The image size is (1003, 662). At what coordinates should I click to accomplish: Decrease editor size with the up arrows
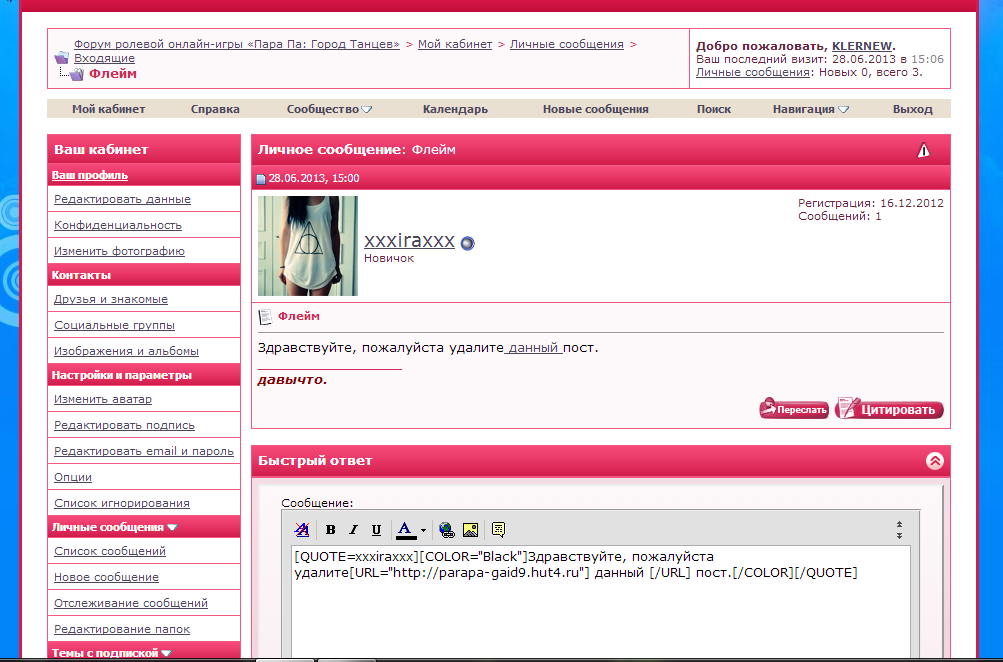899,524
